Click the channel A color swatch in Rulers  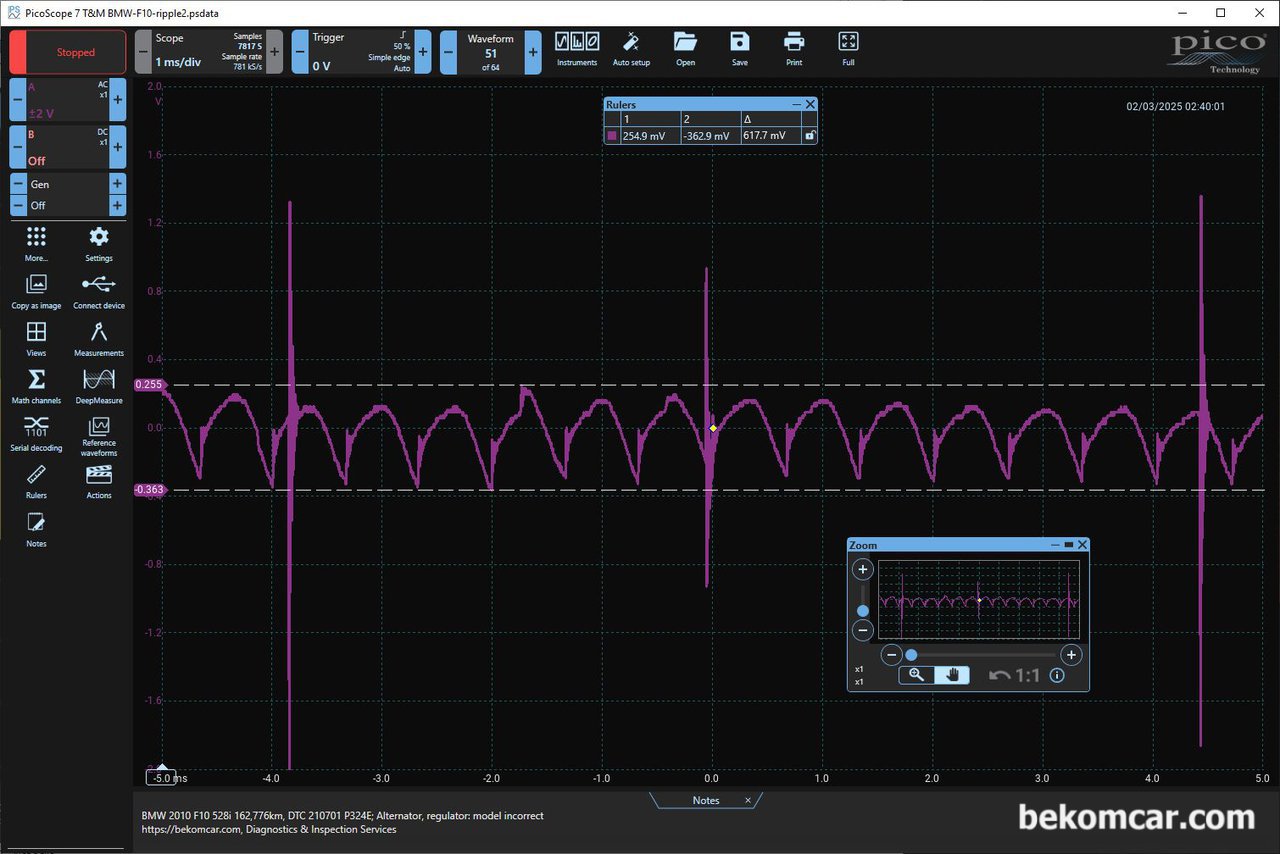[x=612, y=136]
